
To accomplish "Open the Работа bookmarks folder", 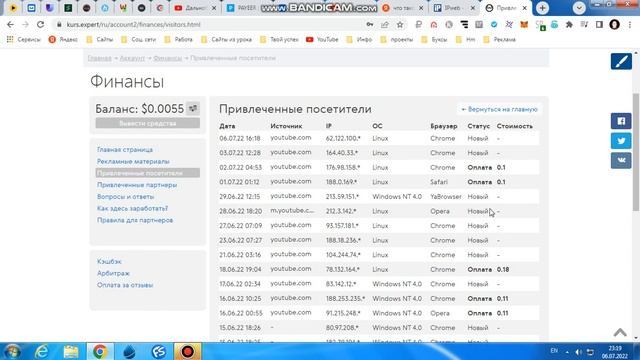I will [x=179, y=40].
